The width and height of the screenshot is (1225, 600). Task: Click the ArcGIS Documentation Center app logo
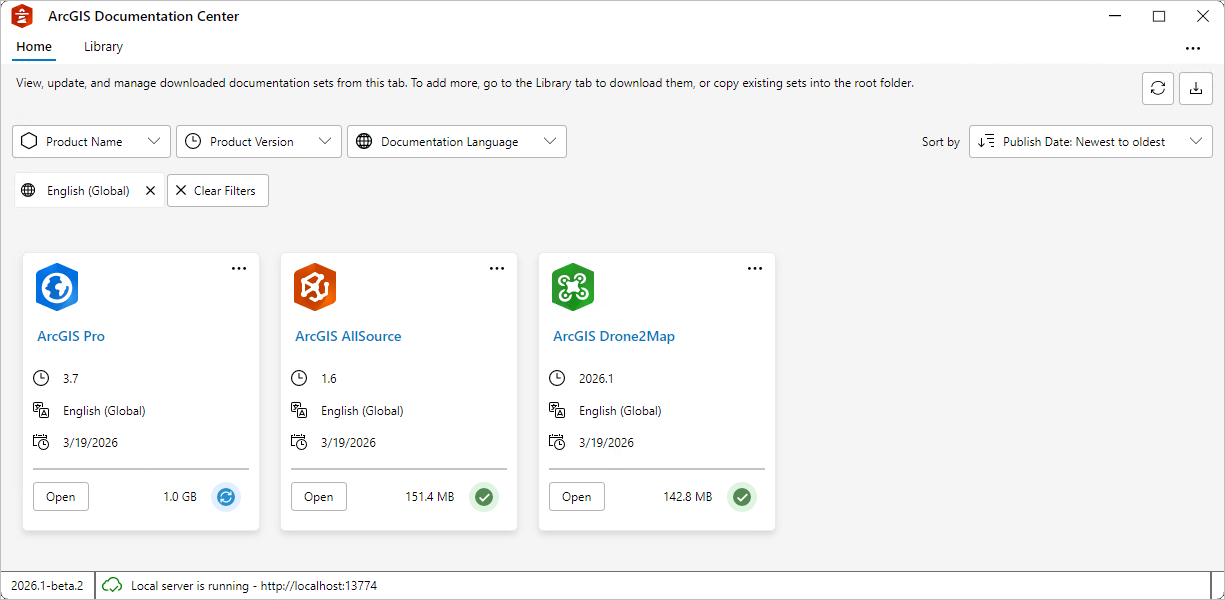tap(22, 16)
